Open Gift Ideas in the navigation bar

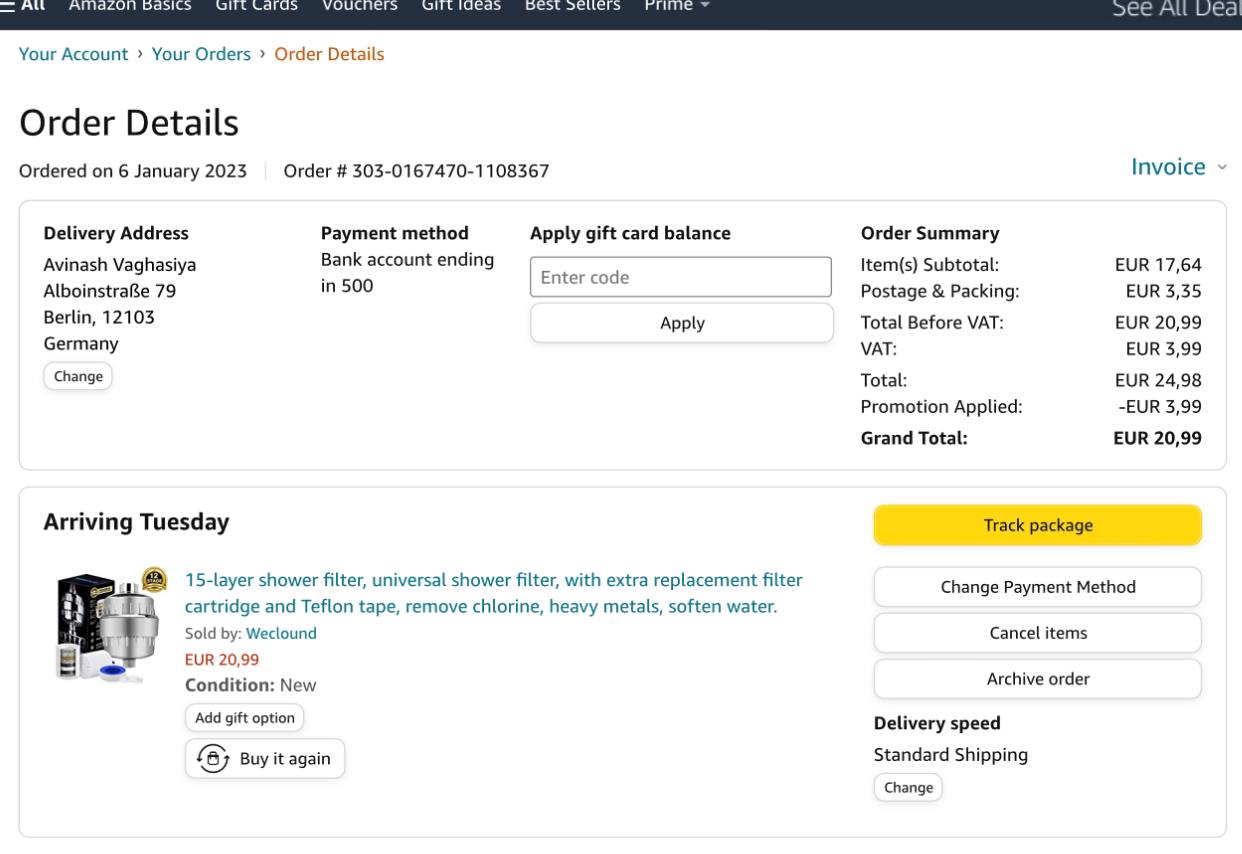(461, 6)
